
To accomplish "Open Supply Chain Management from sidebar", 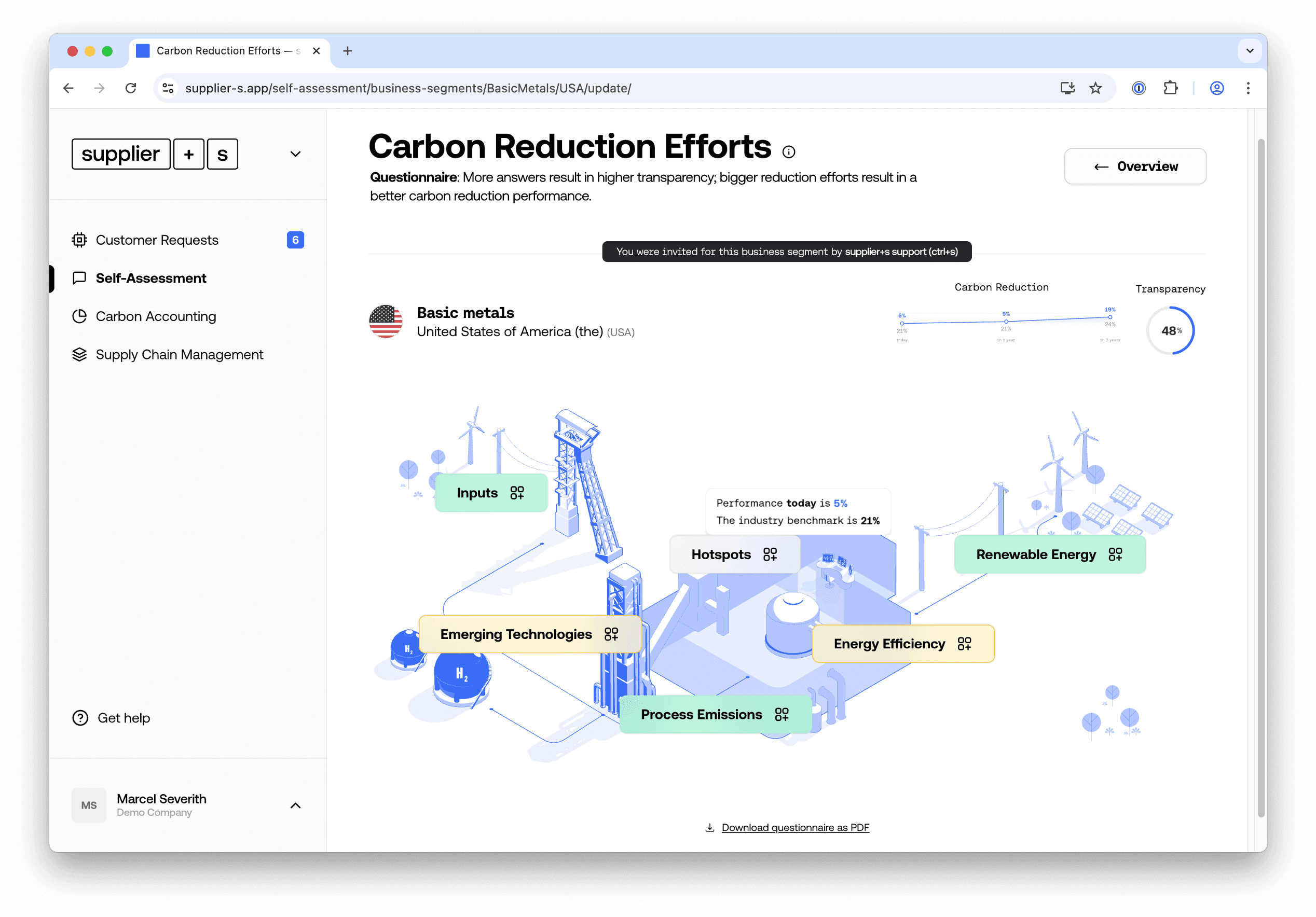I will [x=180, y=355].
